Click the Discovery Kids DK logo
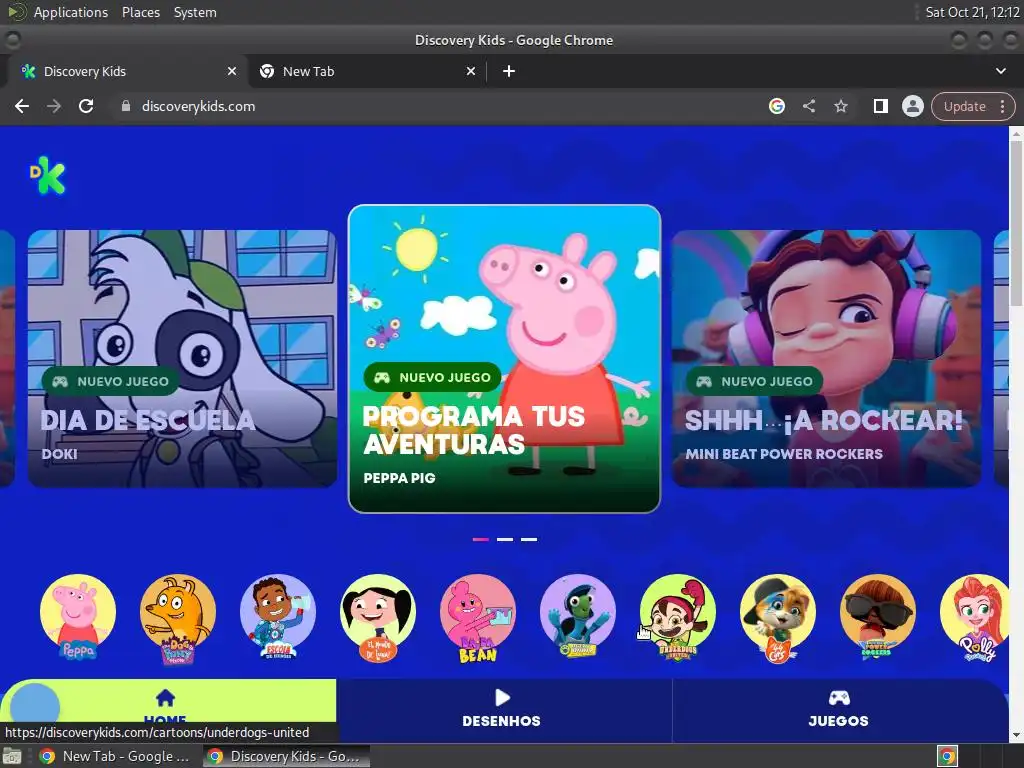 coord(48,175)
